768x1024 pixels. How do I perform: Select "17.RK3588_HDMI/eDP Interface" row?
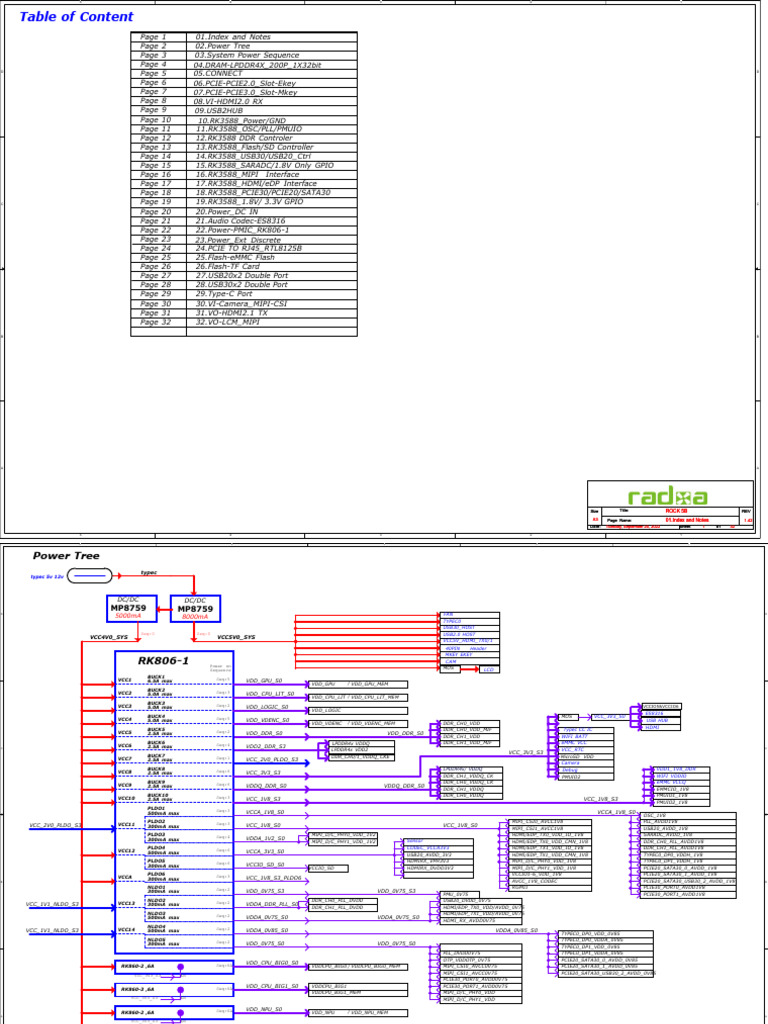point(244,184)
